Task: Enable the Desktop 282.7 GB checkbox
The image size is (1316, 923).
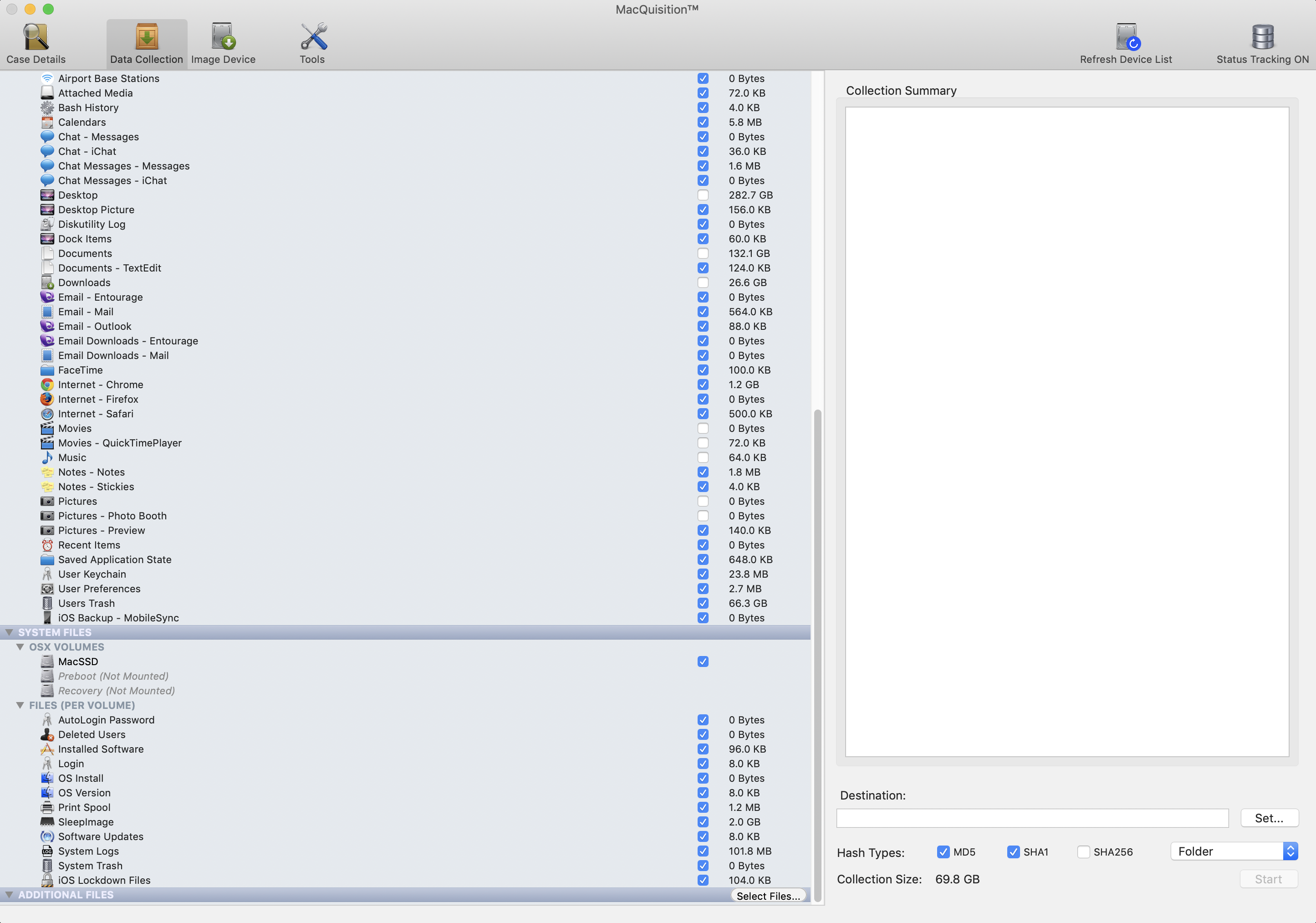Action: (703, 195)
